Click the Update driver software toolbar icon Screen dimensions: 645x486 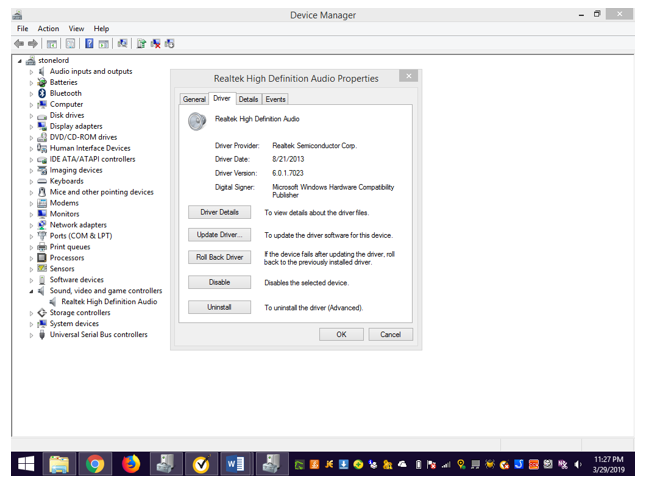tap(141, 44)
